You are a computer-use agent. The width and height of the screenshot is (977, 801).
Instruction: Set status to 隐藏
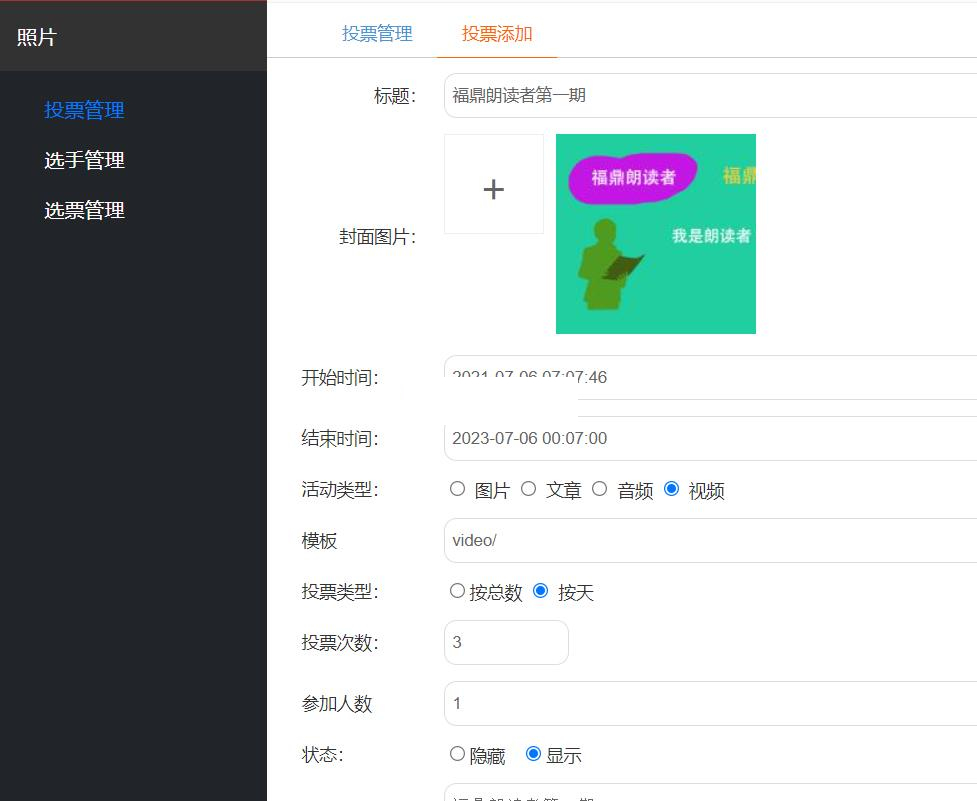(457, 754)
